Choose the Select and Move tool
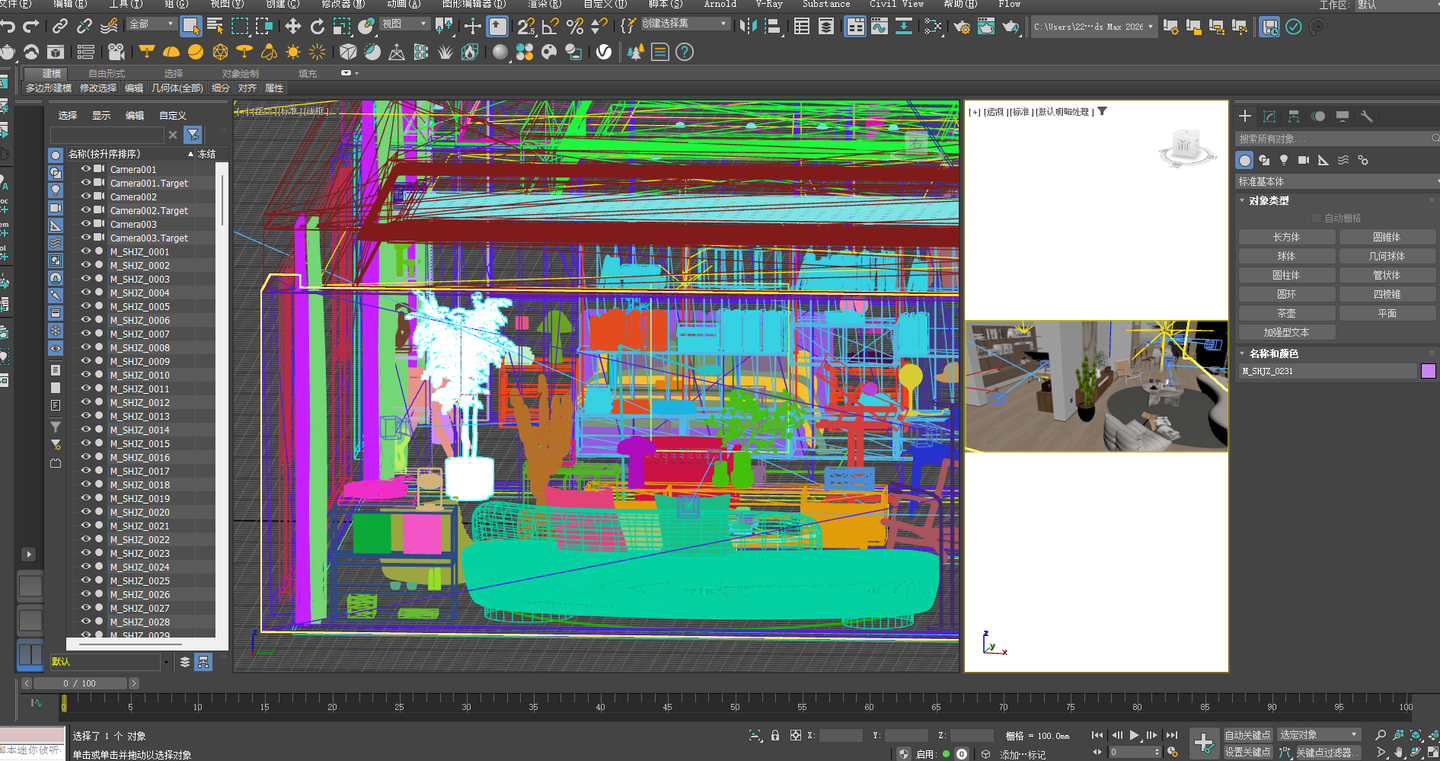The width and height of the screenshot is (1440, 761). click(293, 26)
